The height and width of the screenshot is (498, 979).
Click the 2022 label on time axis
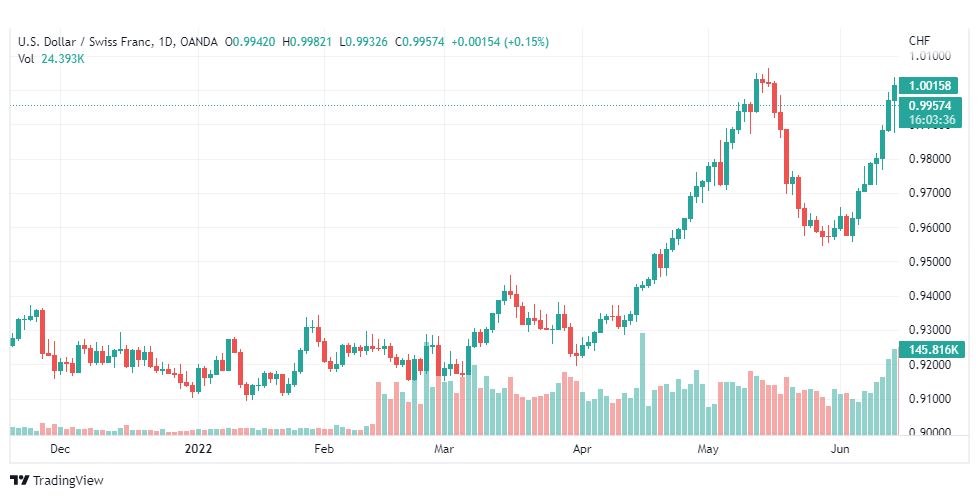pos(199,450)
